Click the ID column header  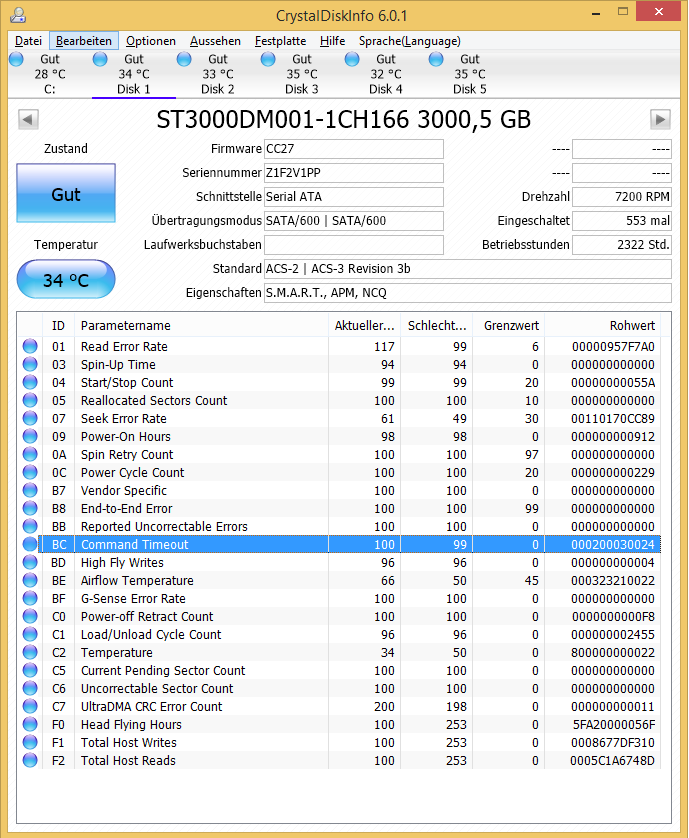58,325
